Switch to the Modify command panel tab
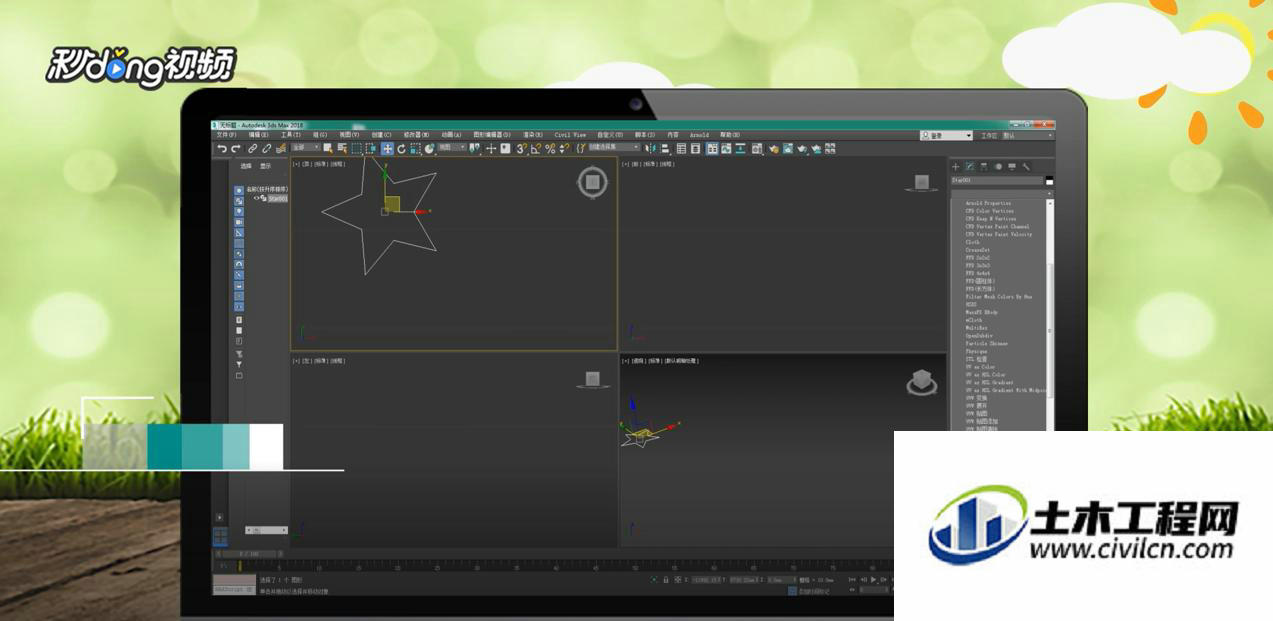 tap(970, 167)
